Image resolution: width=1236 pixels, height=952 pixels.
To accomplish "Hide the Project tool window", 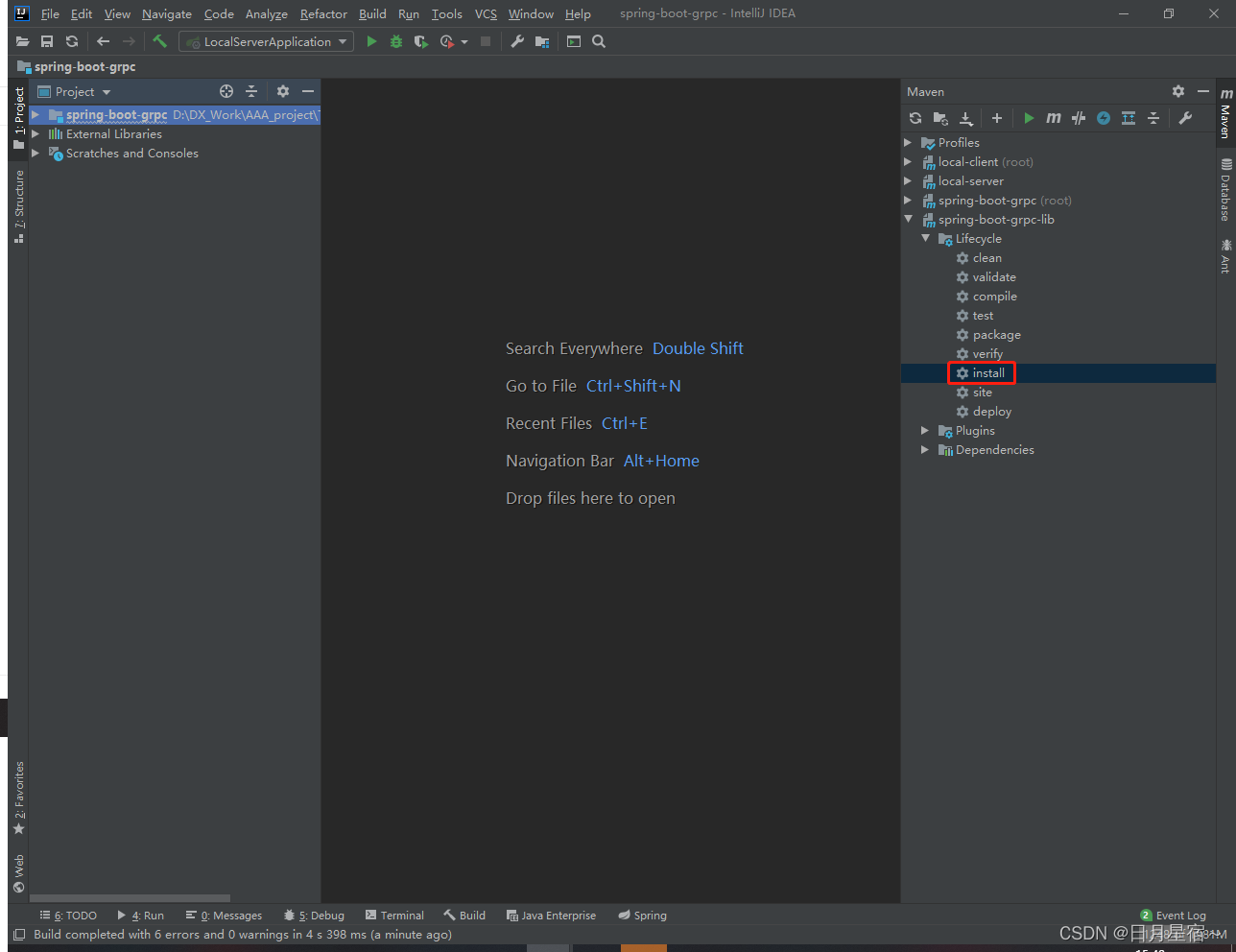I will pyautogui.click(x=308, y=91).
